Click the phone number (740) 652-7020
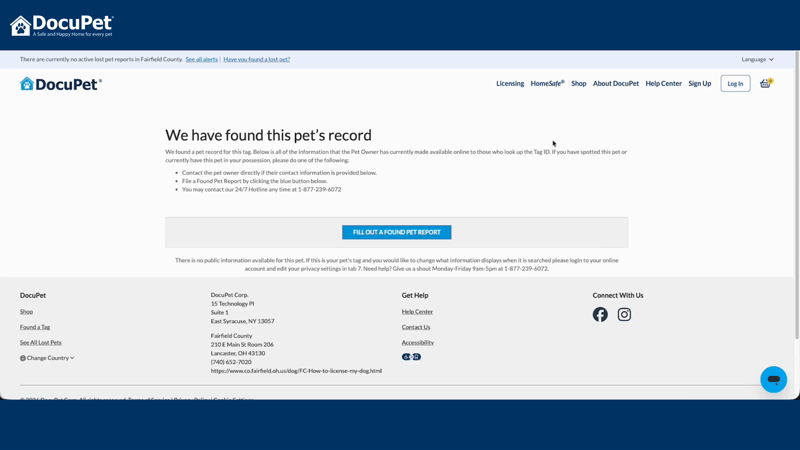800x450 pixels. pyautogui.click(x=231, y=362)
